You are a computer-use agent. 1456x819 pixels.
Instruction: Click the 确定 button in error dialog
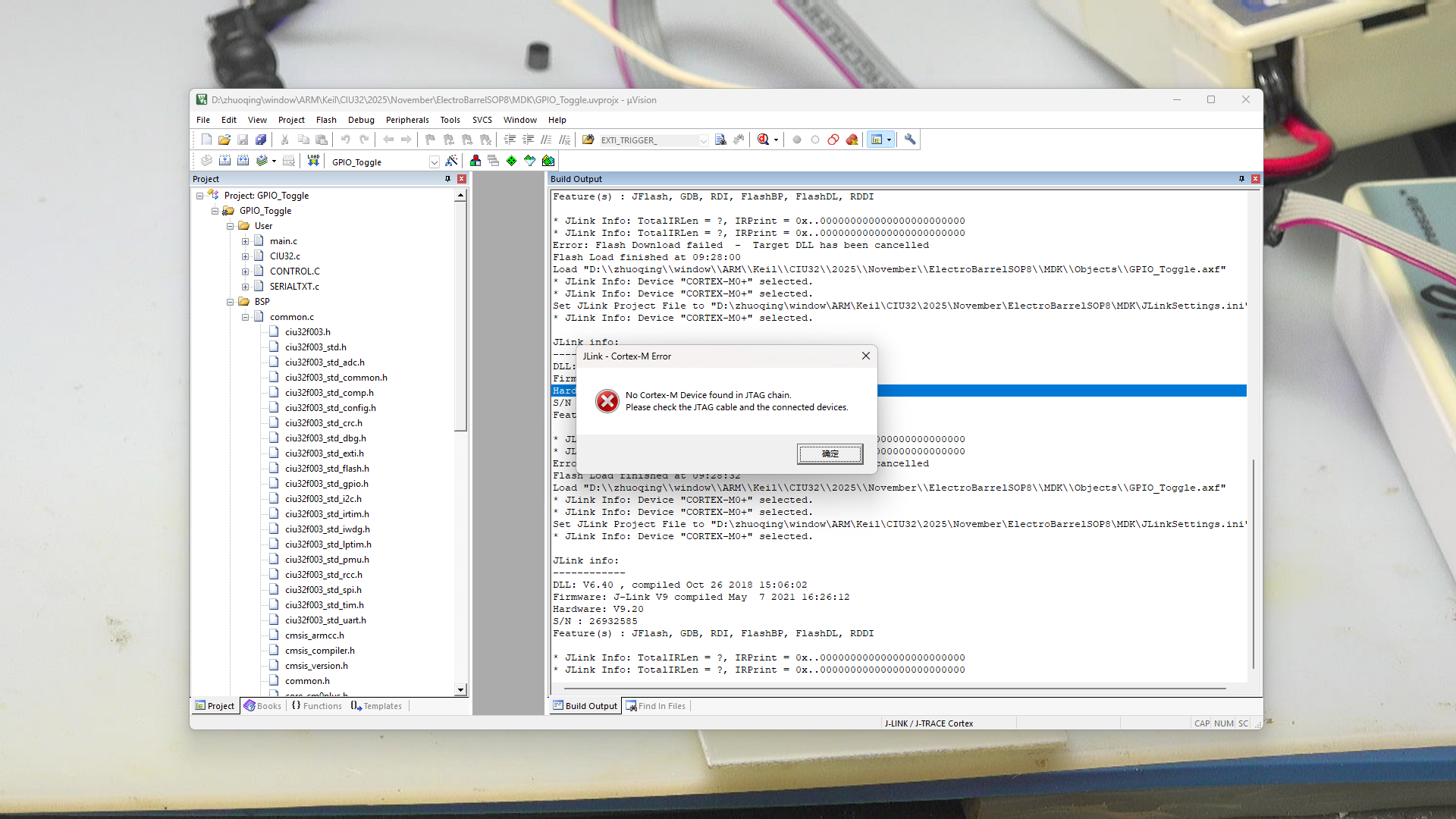coord(830,453)
